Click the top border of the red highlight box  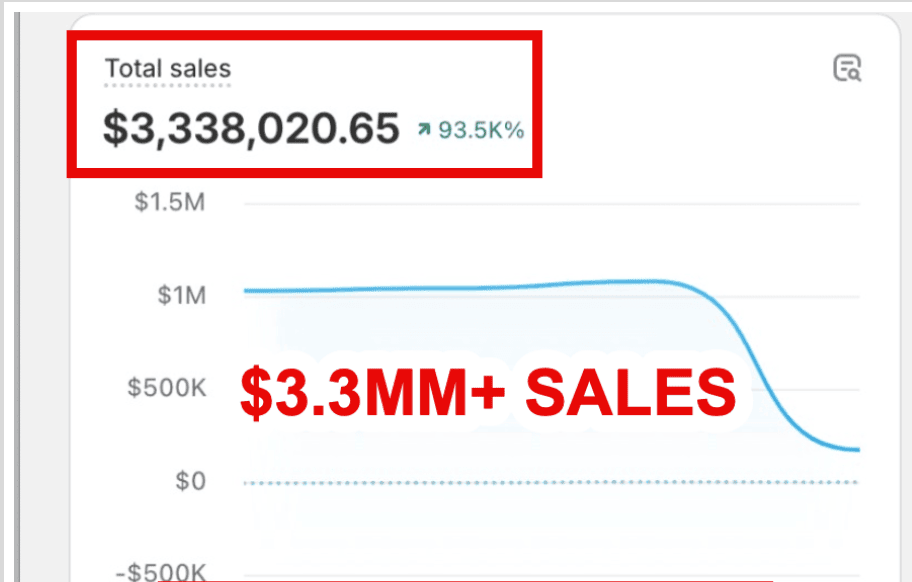click(x=305, y=34)
